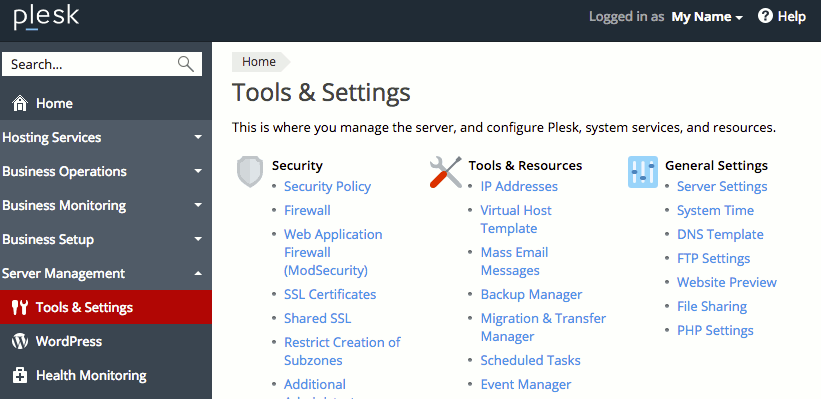
Task: Click the Health Monitoring medkit icon
Action: 20,375
